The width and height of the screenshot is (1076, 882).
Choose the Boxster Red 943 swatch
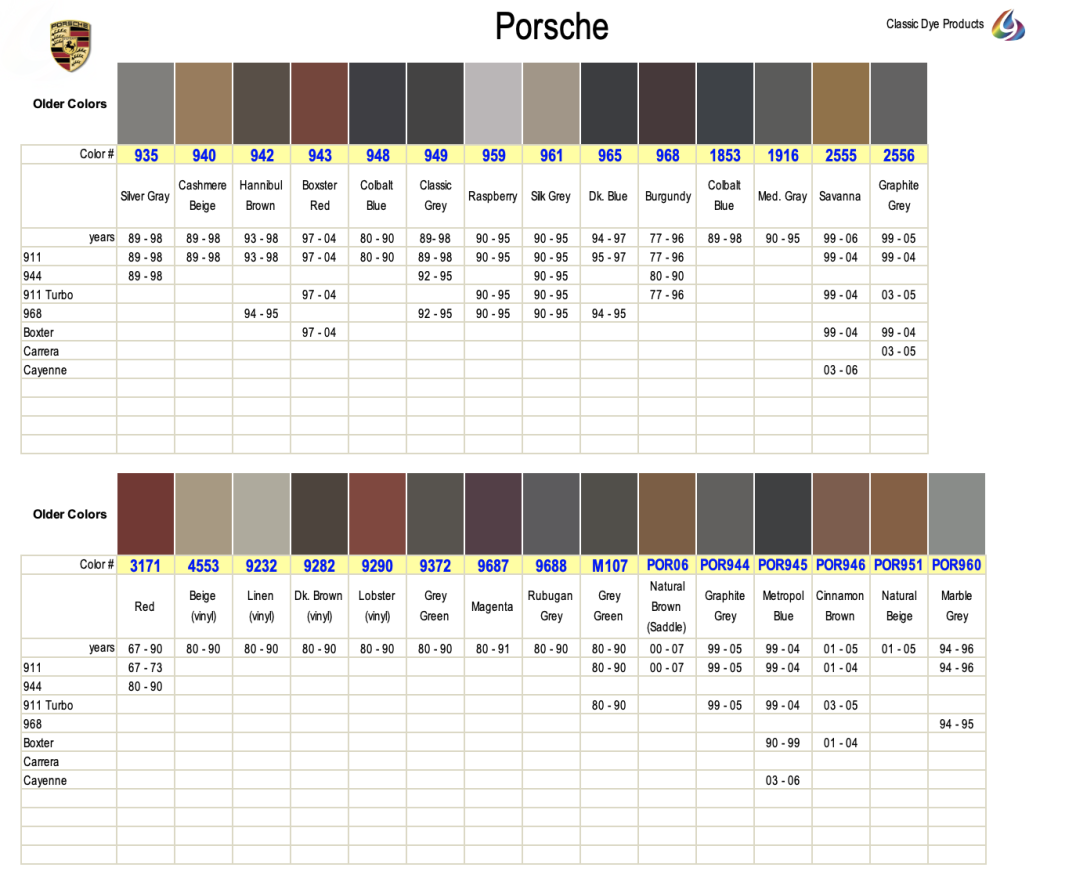tap(319, 103)
